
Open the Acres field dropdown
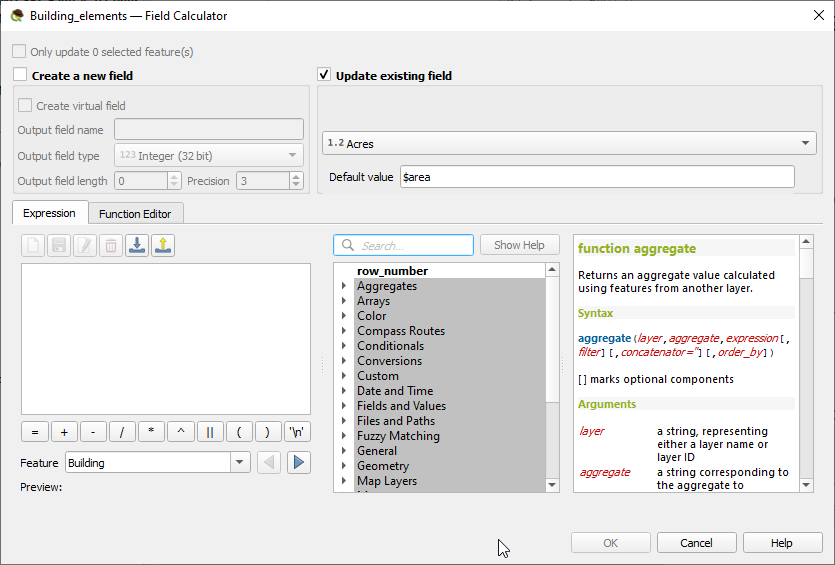click(x=569, y=143)
